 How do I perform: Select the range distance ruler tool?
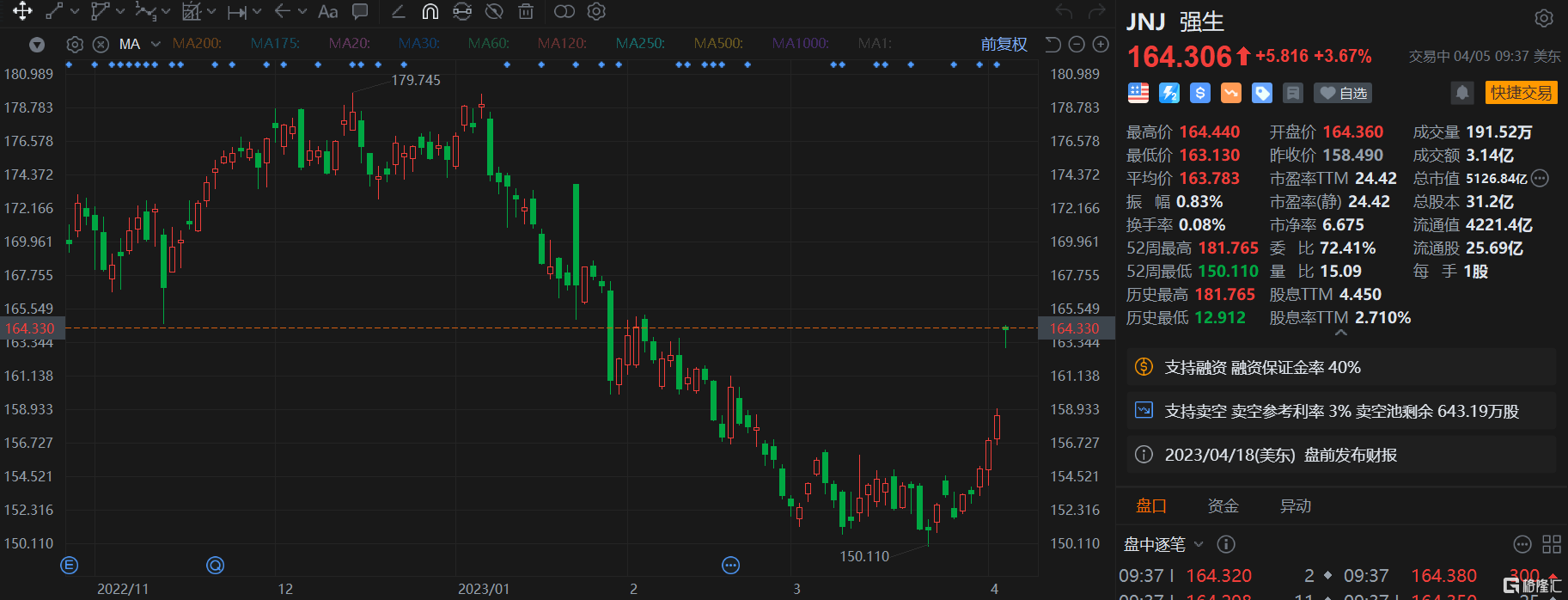pyautogui.click(x=237, y=11)
